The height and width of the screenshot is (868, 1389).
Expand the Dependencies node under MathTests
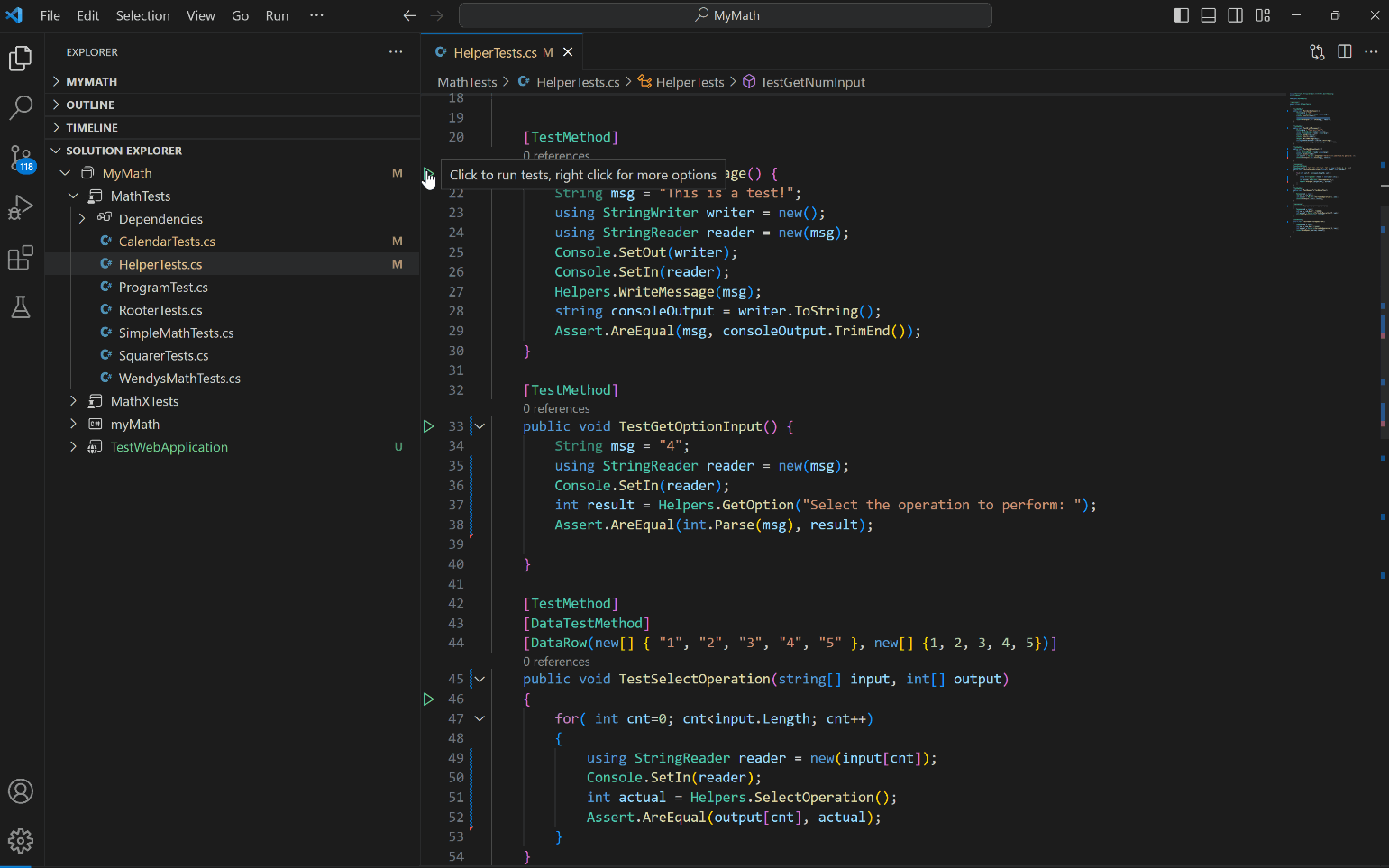tap(82, 218)
